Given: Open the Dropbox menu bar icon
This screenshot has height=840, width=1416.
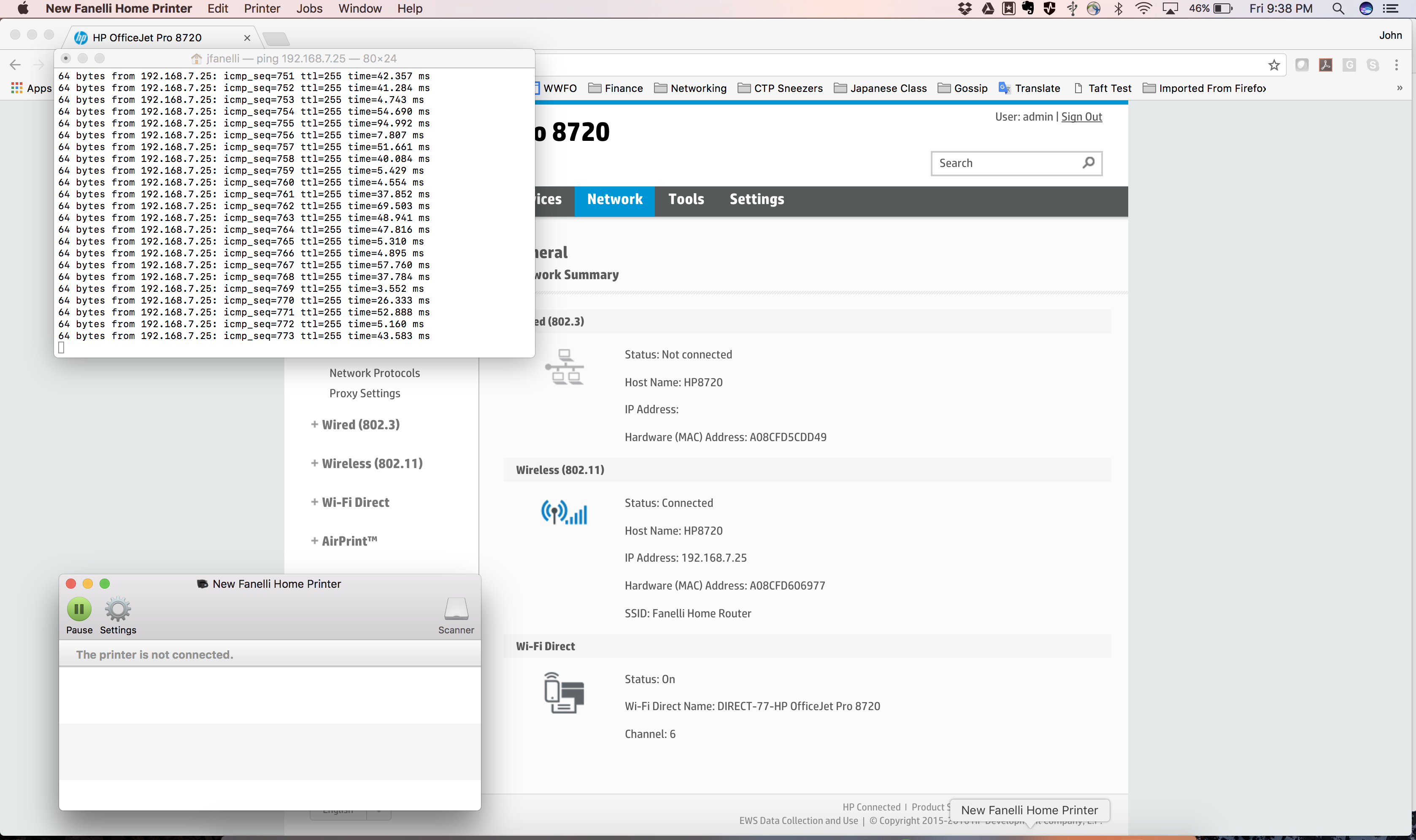Looking at the screenshot, I should click(x=964, y=8).
